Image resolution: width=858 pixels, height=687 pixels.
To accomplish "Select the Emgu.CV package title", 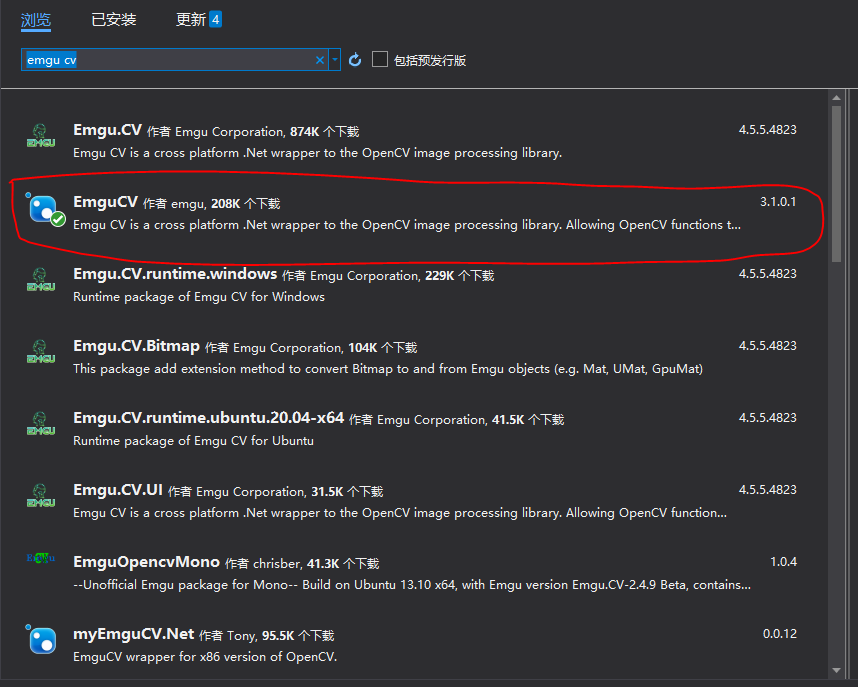I will point(107,130).
